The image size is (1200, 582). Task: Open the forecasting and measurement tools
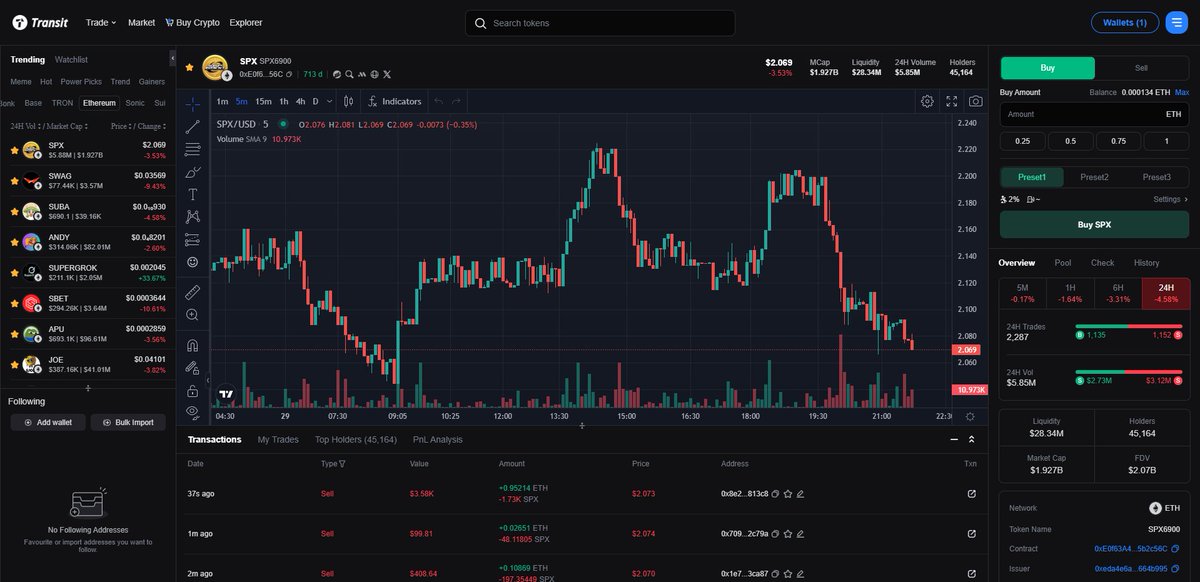point(193,239)
